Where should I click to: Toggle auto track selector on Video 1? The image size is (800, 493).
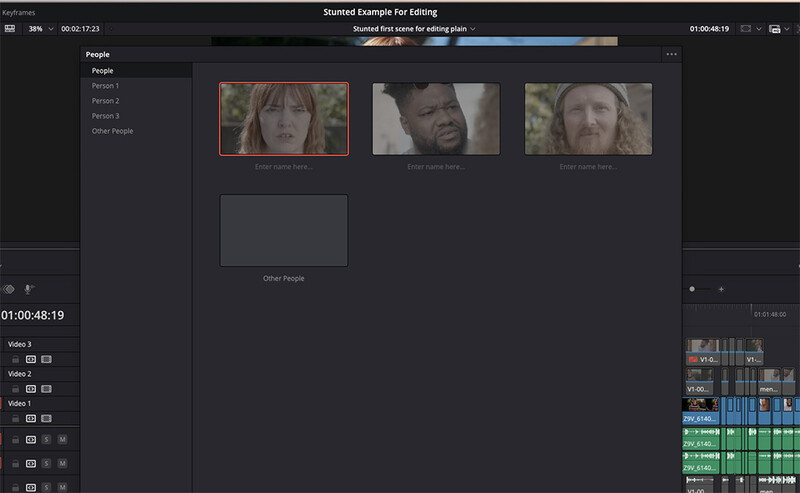(x=31, y=418)
